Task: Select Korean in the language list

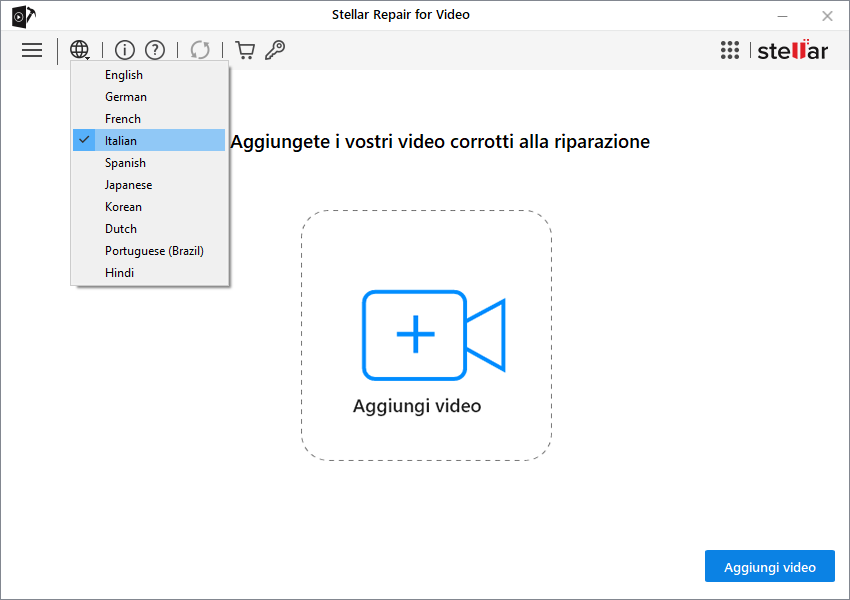Action: [149, 207]
